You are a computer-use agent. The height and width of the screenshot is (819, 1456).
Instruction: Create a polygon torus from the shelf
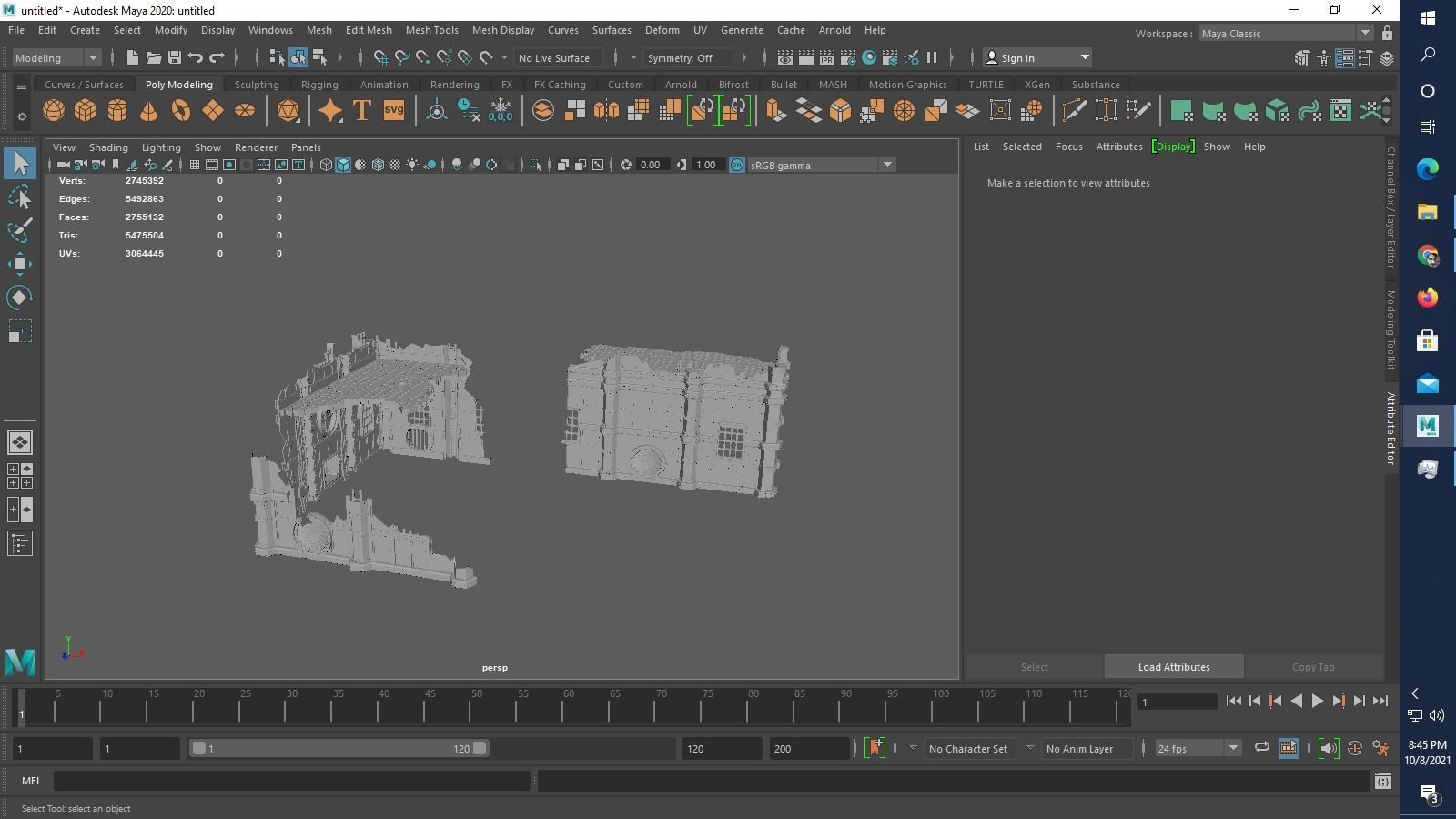click(181, 111)
